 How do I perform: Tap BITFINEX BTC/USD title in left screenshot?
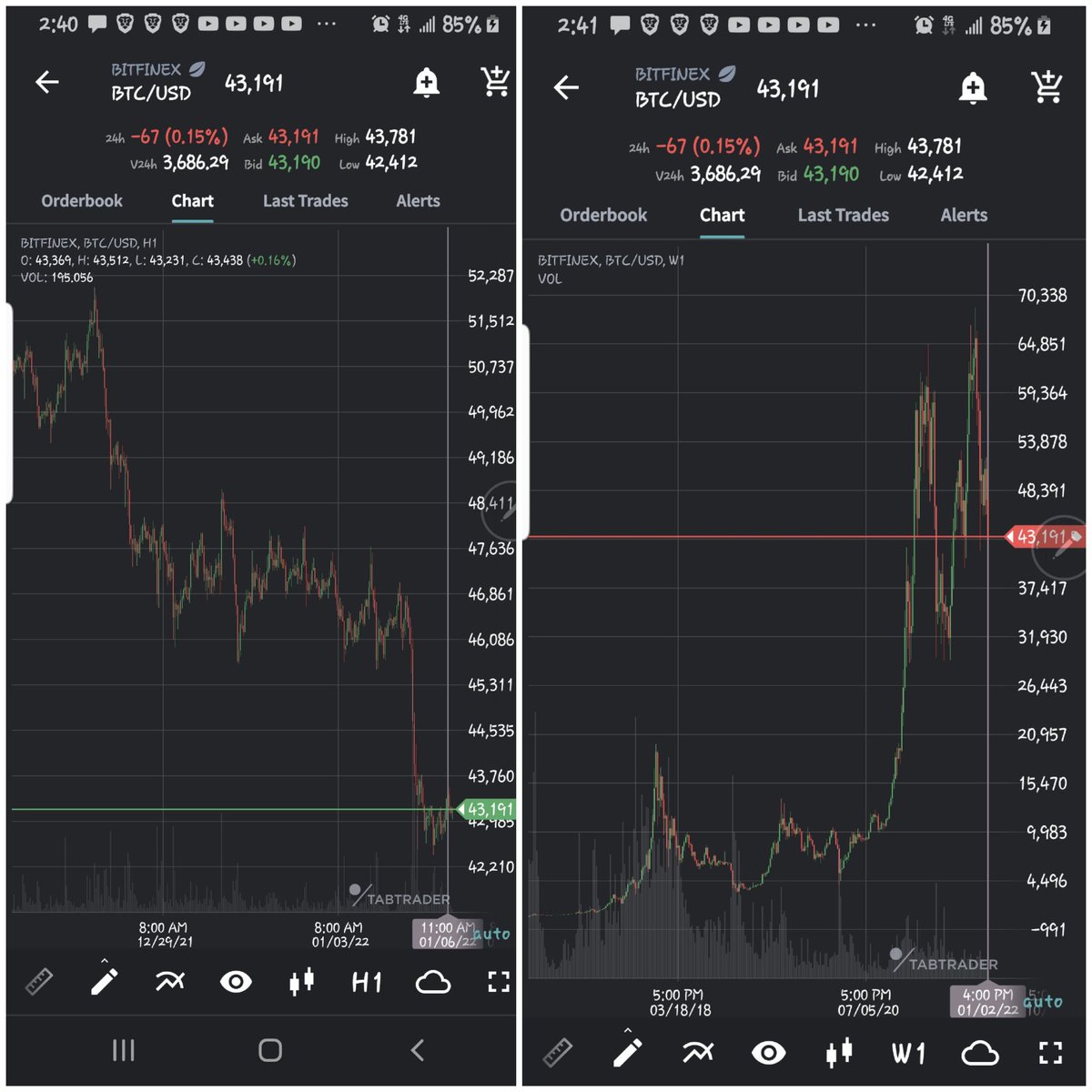pyautogui.click(x=157, y=82)
